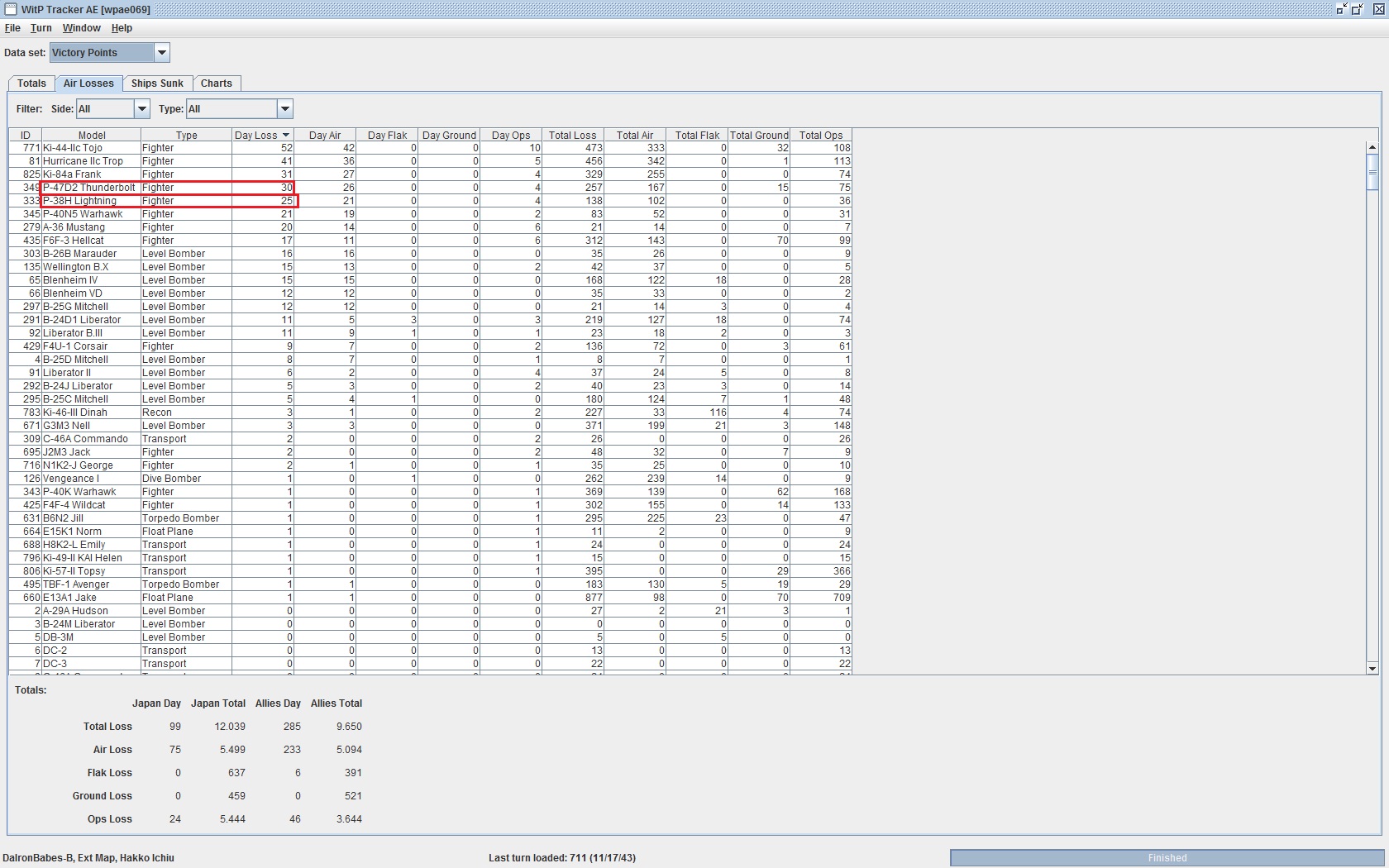
Task: Sort by the Type column header
Action: click(x=186, y=136)
